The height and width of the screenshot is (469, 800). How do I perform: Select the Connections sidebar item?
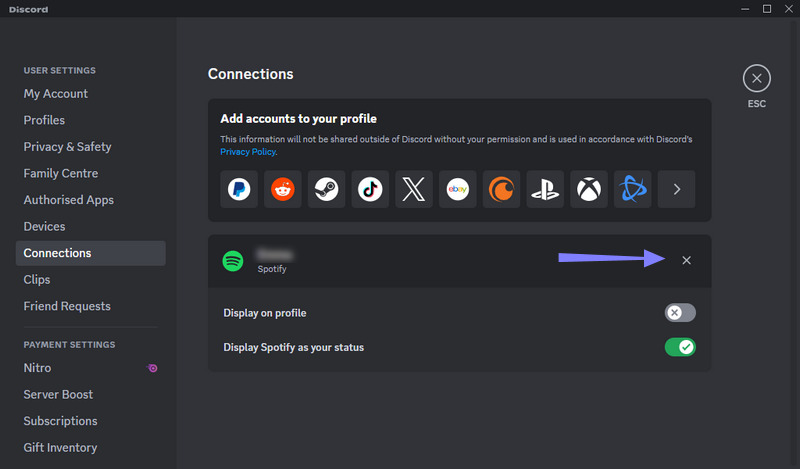[x=91, y=253]
